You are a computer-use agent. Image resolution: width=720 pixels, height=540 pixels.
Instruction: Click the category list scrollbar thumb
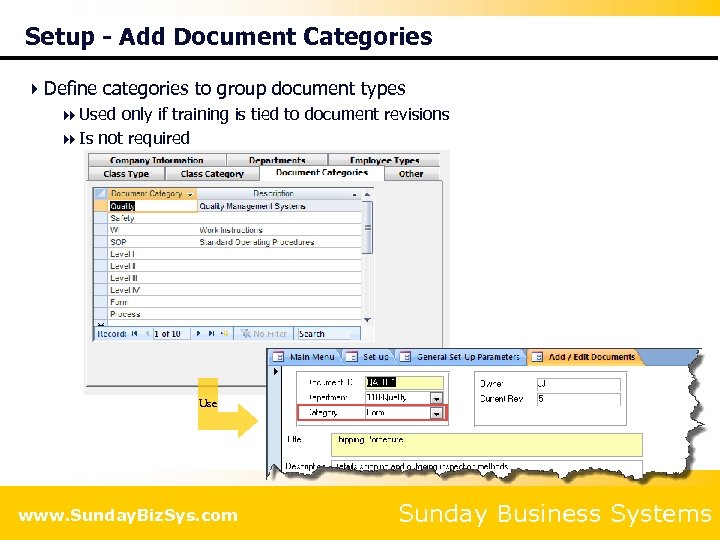[x=367, y=227]
